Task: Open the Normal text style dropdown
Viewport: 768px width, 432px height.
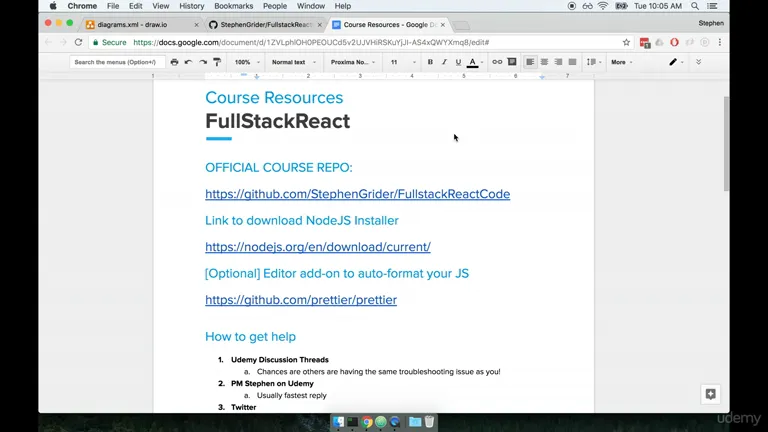Action: (294, 62)
